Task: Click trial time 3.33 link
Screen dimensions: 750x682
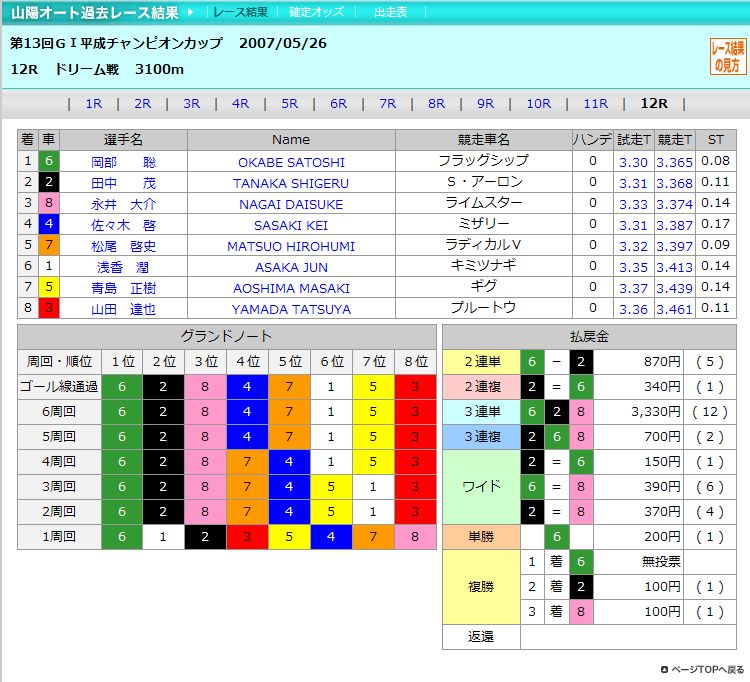Action: click(633, 205)
